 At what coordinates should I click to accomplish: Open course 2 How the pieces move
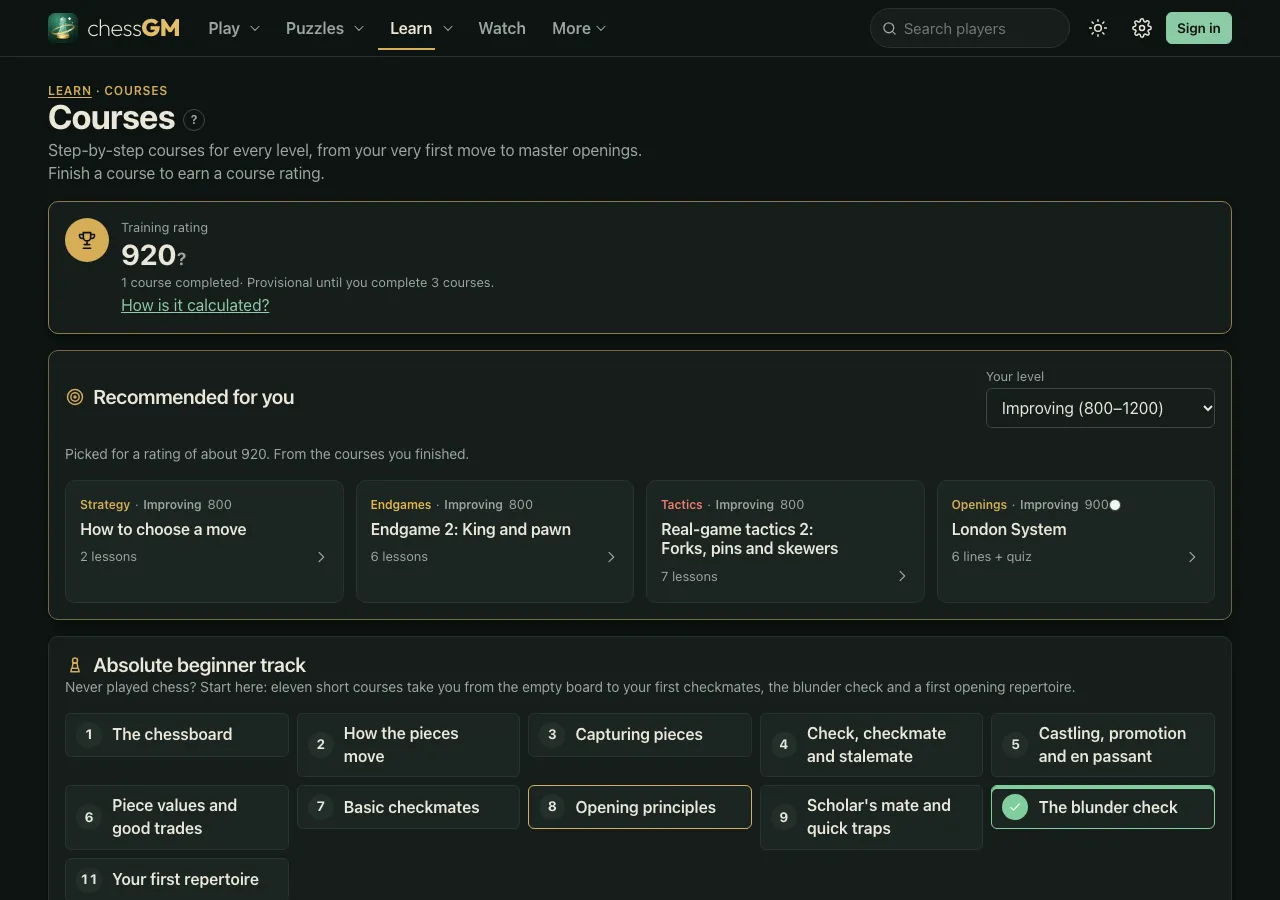(408, 745)
